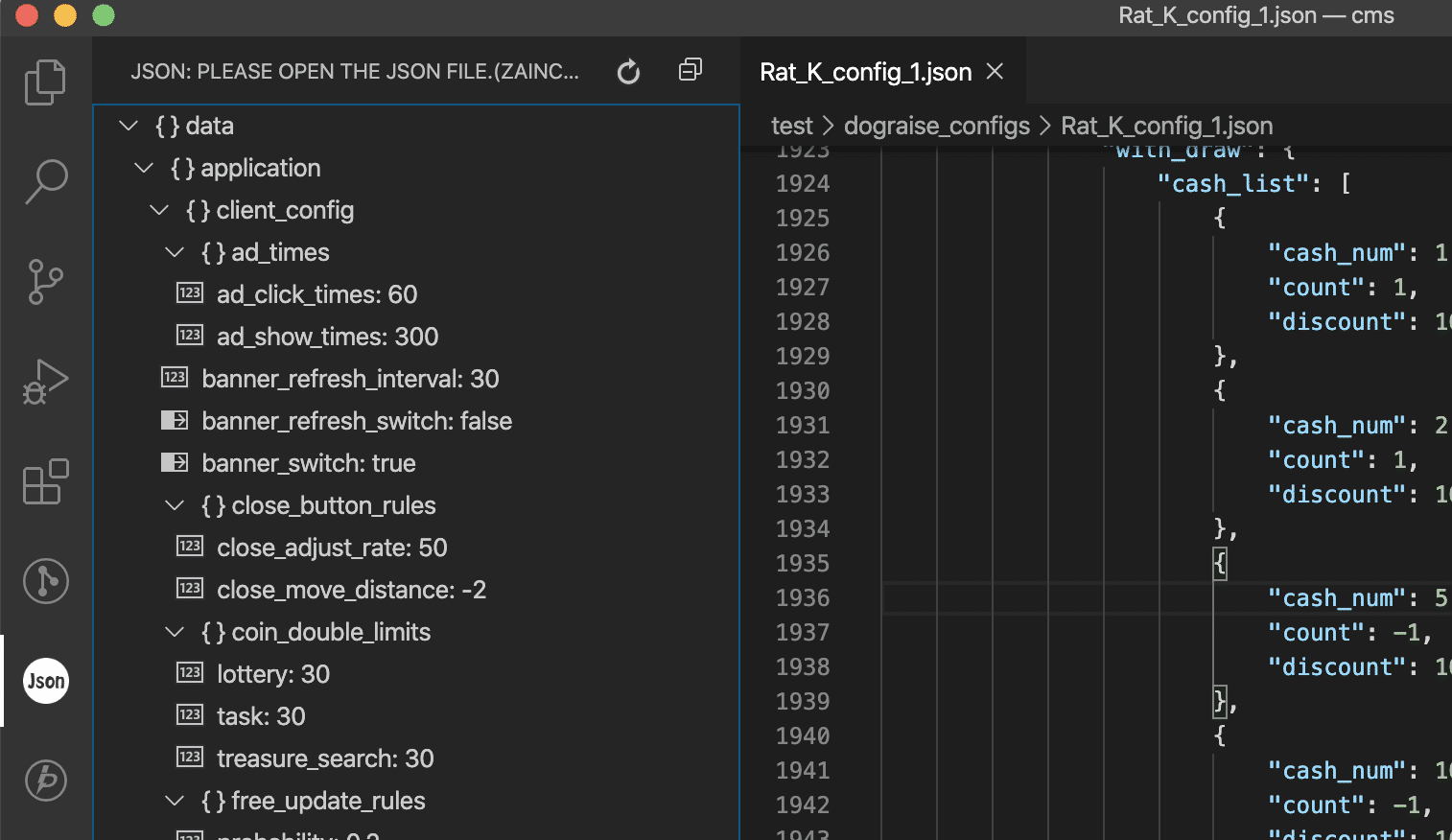Open the Rat_K_config_1.json breadcrumb
The image size is (1452, 840).
click(x=1167, y=126)
